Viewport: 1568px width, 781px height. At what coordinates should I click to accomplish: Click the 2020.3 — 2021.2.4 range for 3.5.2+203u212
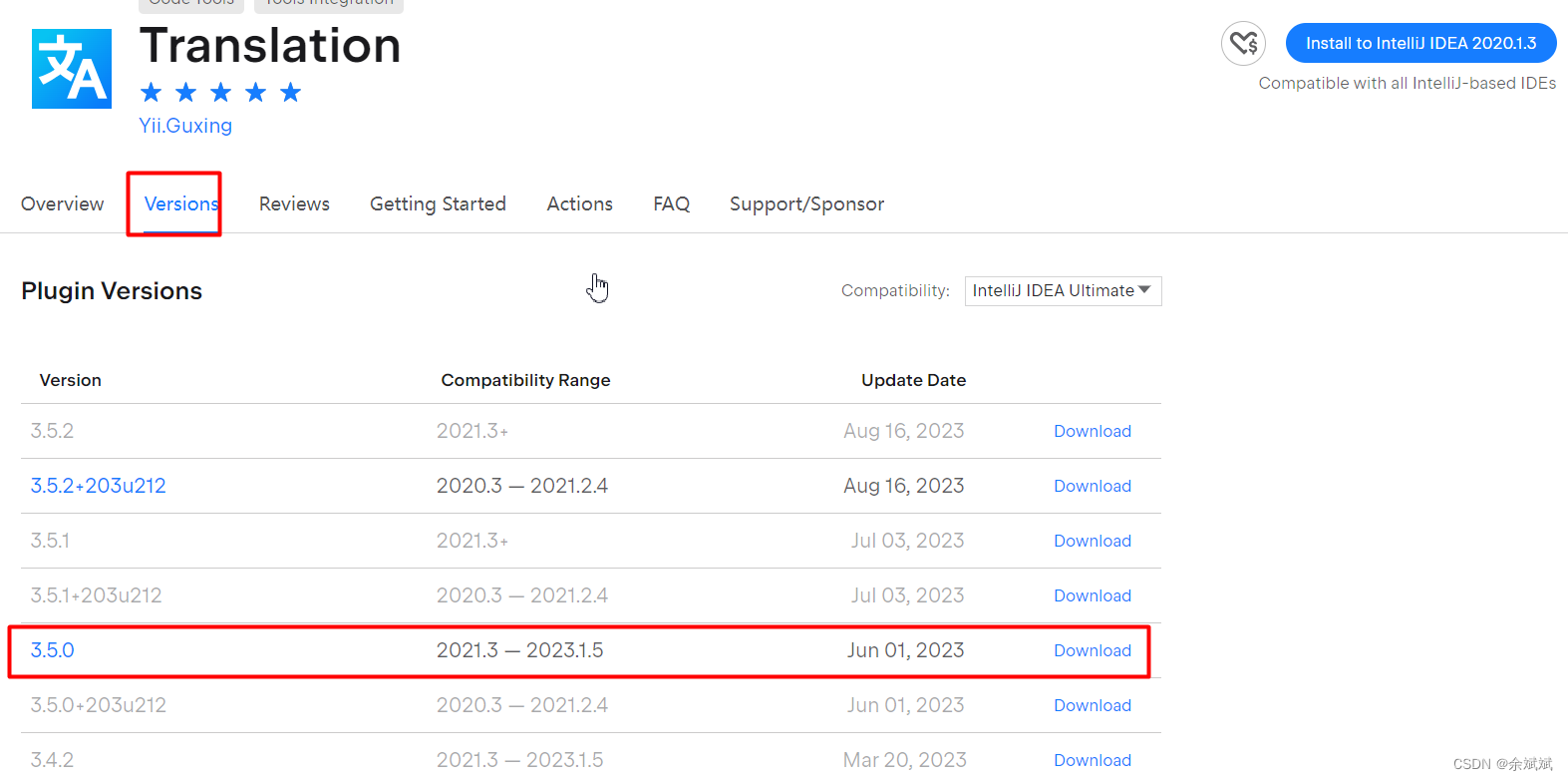tap(521, 486)
